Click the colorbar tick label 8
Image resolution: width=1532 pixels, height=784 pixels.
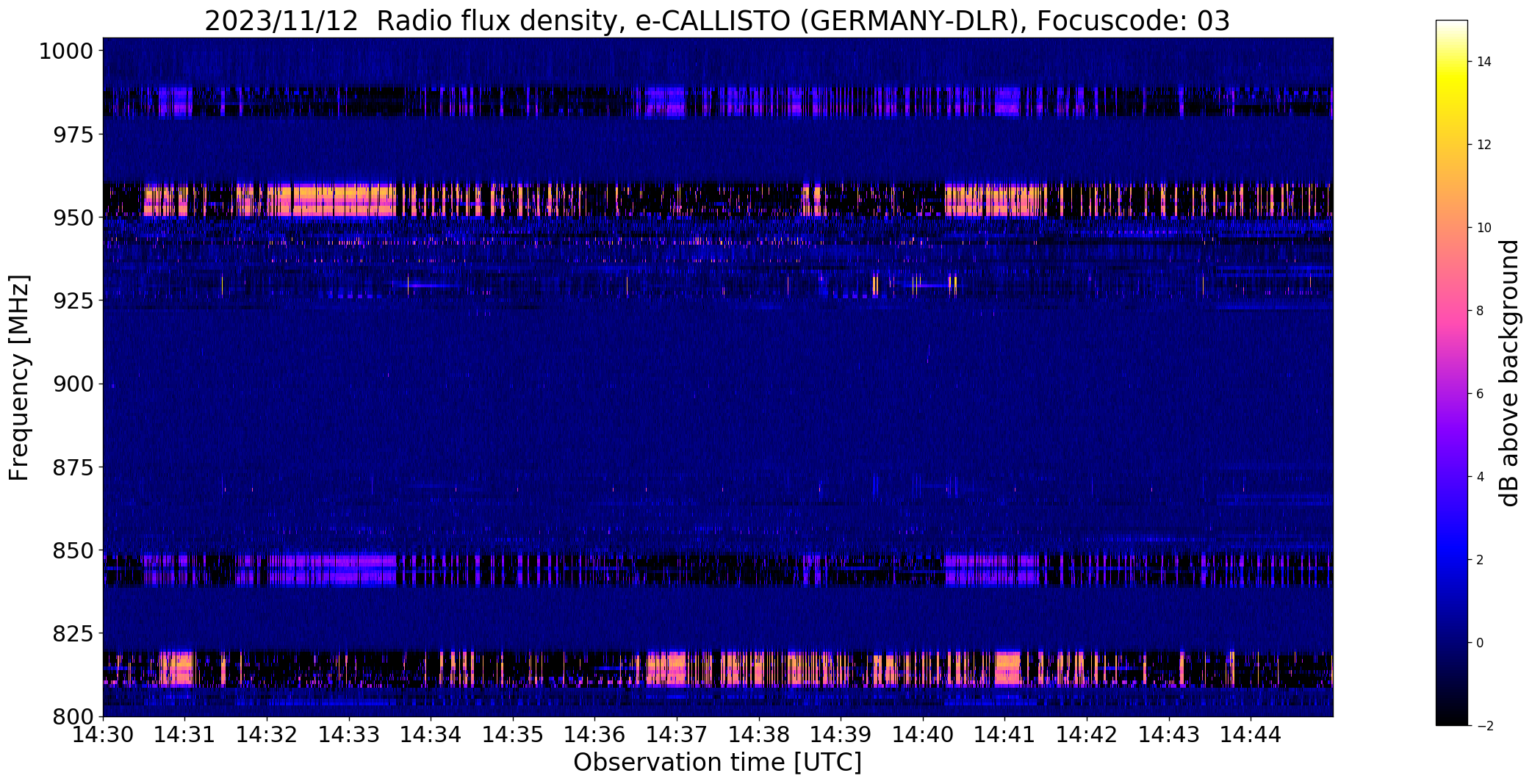1481,311
